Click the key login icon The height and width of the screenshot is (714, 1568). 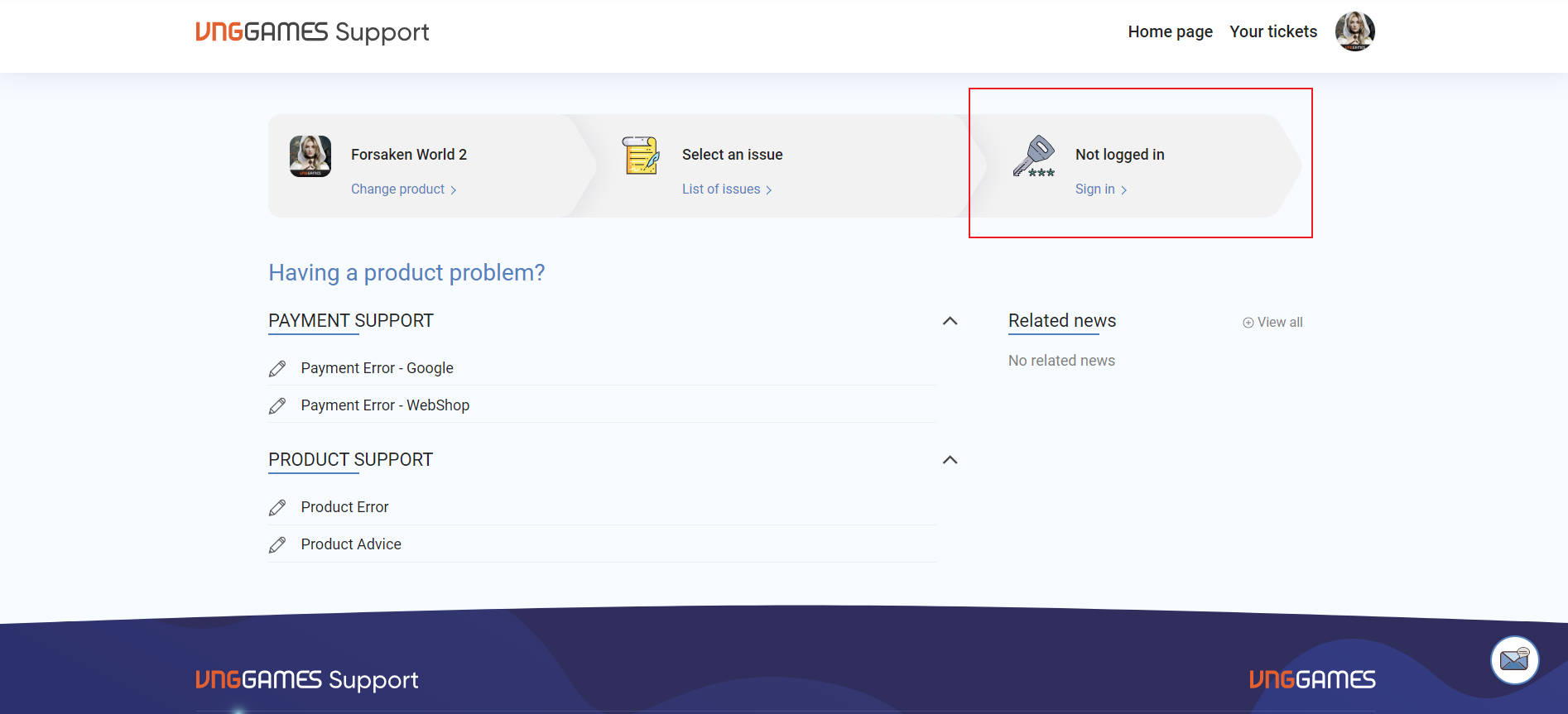click(1034, 156)
